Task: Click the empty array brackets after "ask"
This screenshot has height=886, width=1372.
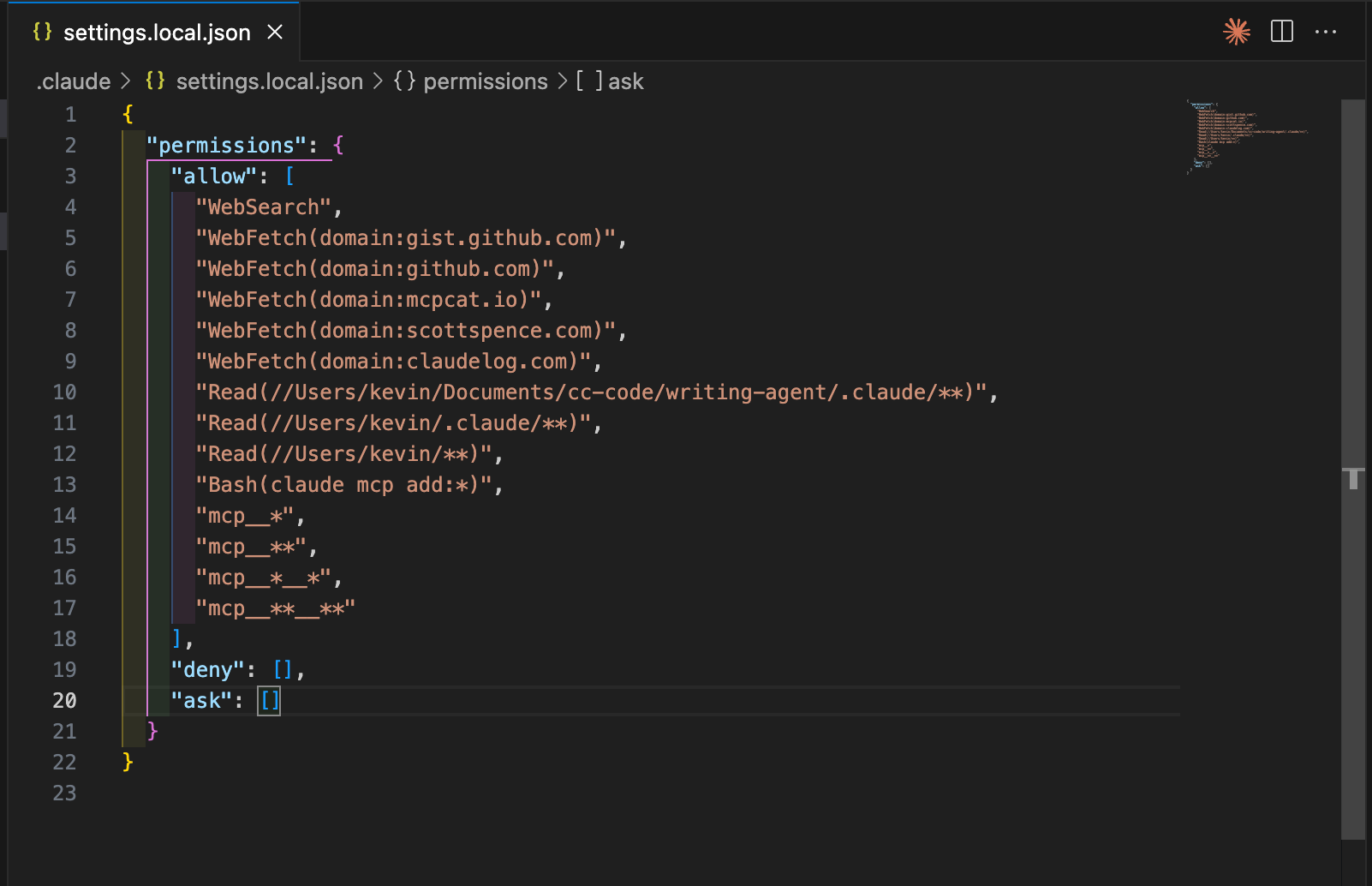Action: (x=270, y=701)
